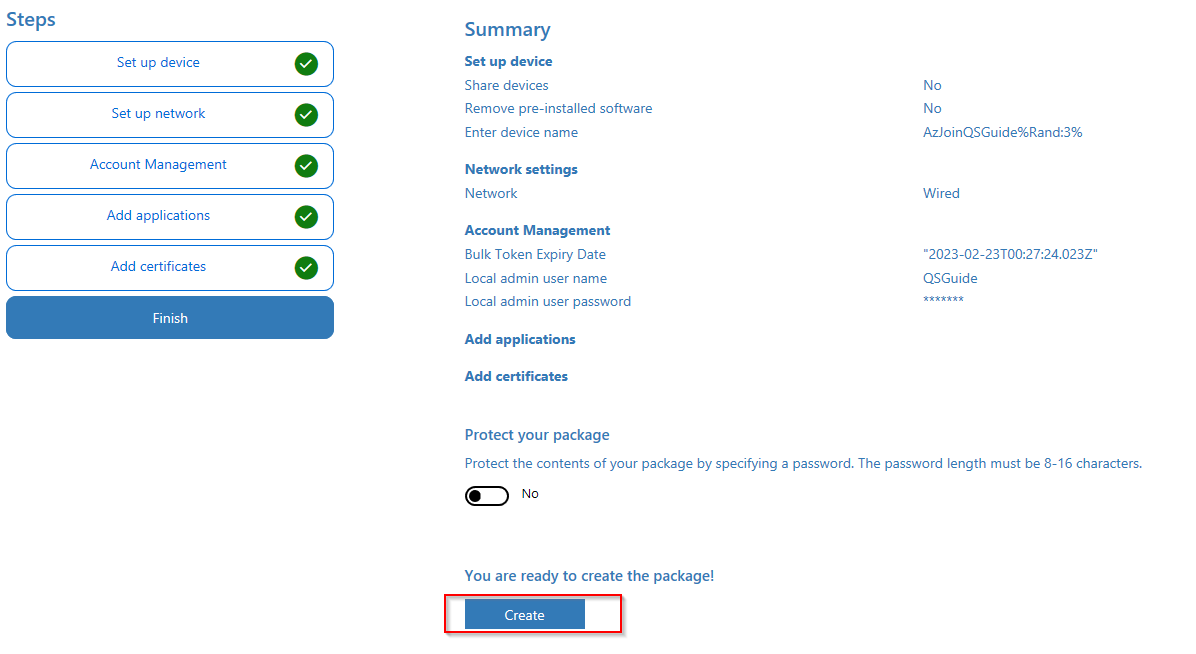The height and width of the screenshot is (654, 1196).
Task: Open the Add applications step
Action: tap(158, 216)
